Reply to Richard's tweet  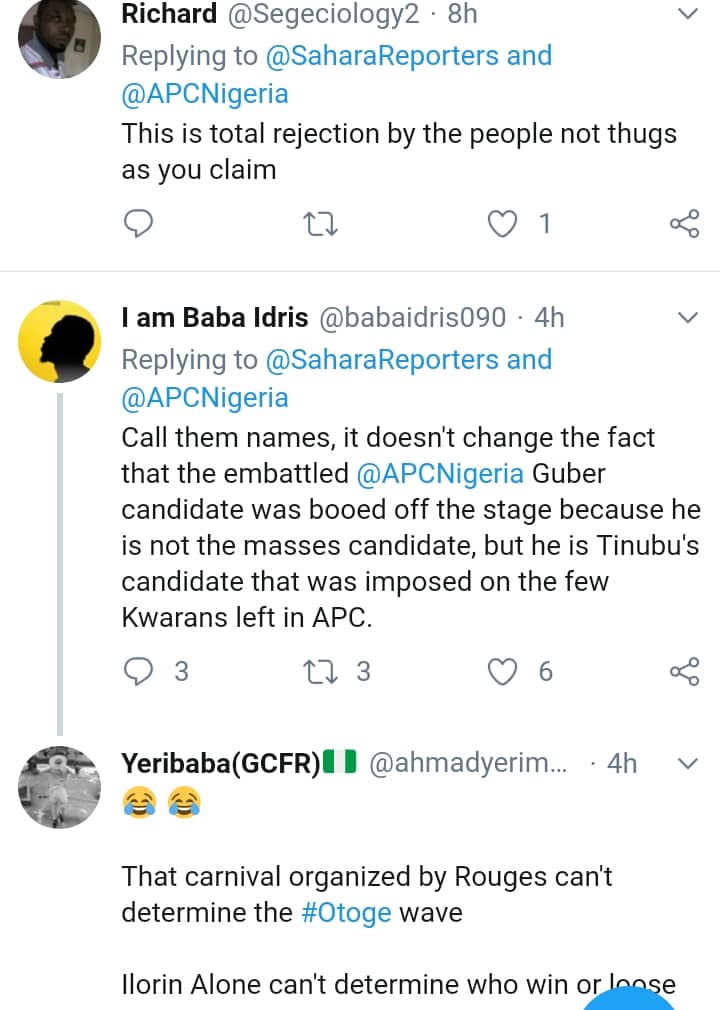click(136, 224)
